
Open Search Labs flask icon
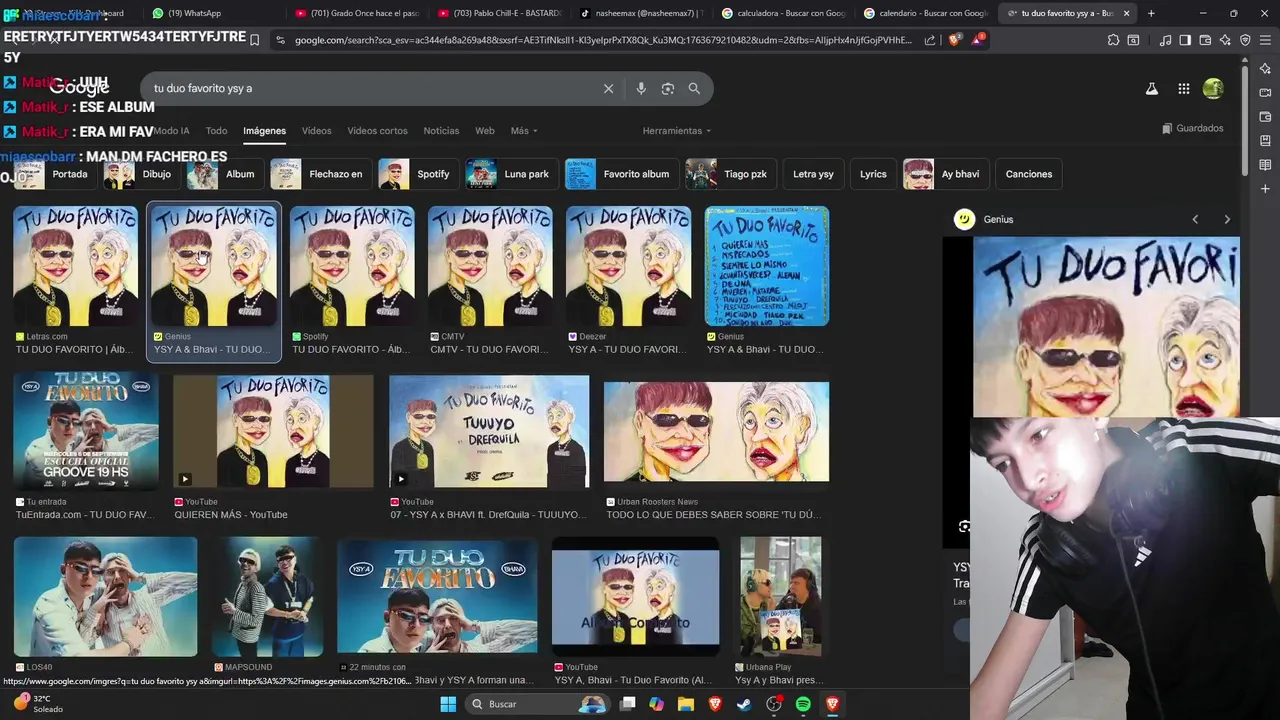1152,88
